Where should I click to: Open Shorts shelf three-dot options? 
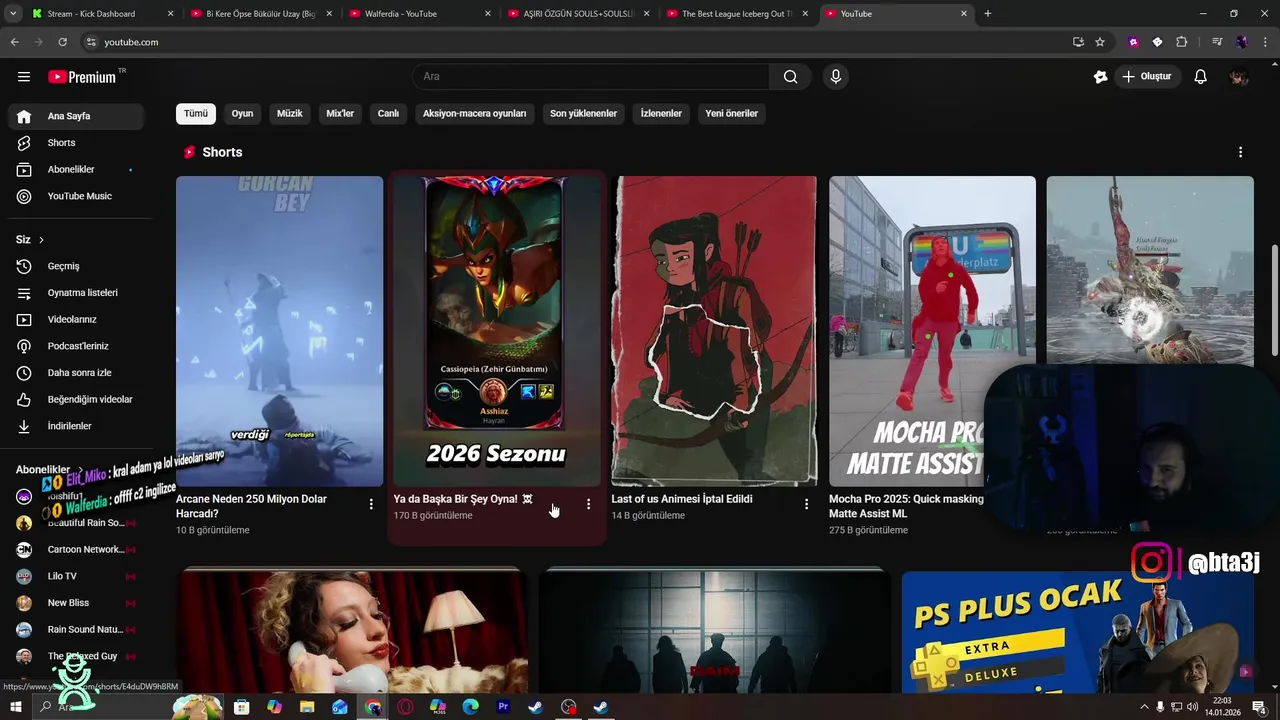coord(1240,152)
